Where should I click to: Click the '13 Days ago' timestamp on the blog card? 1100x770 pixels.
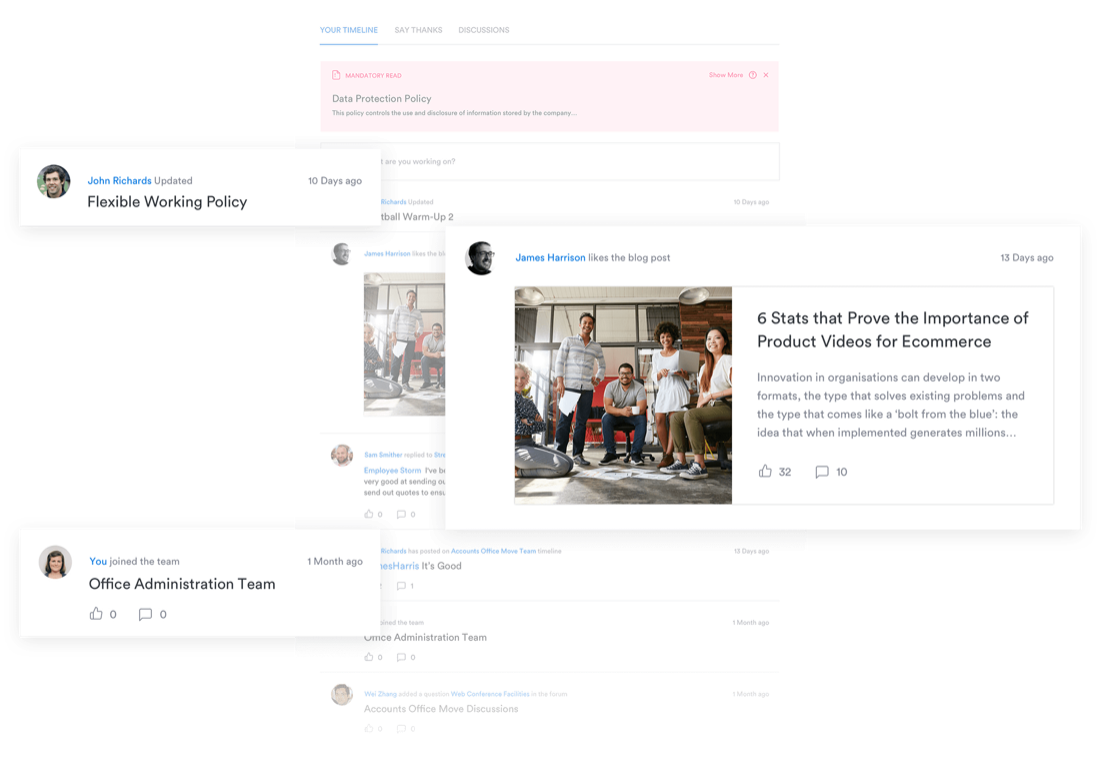coord(1026,258)
